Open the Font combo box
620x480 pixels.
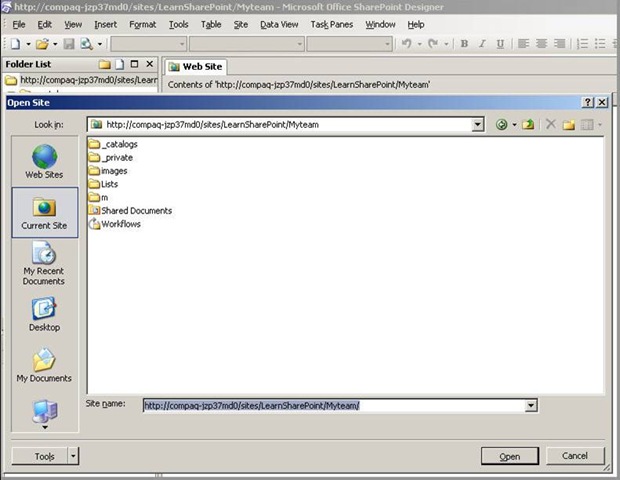click(x=247, y=44)
